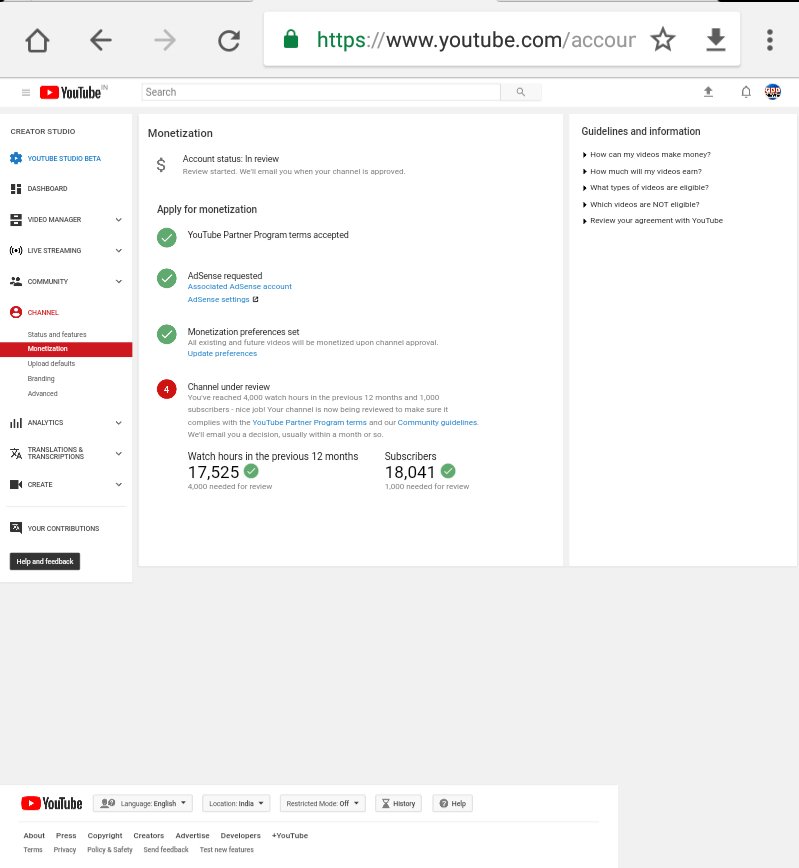
Task: Click into the YouTube search field
Action: tap(321, 92)
